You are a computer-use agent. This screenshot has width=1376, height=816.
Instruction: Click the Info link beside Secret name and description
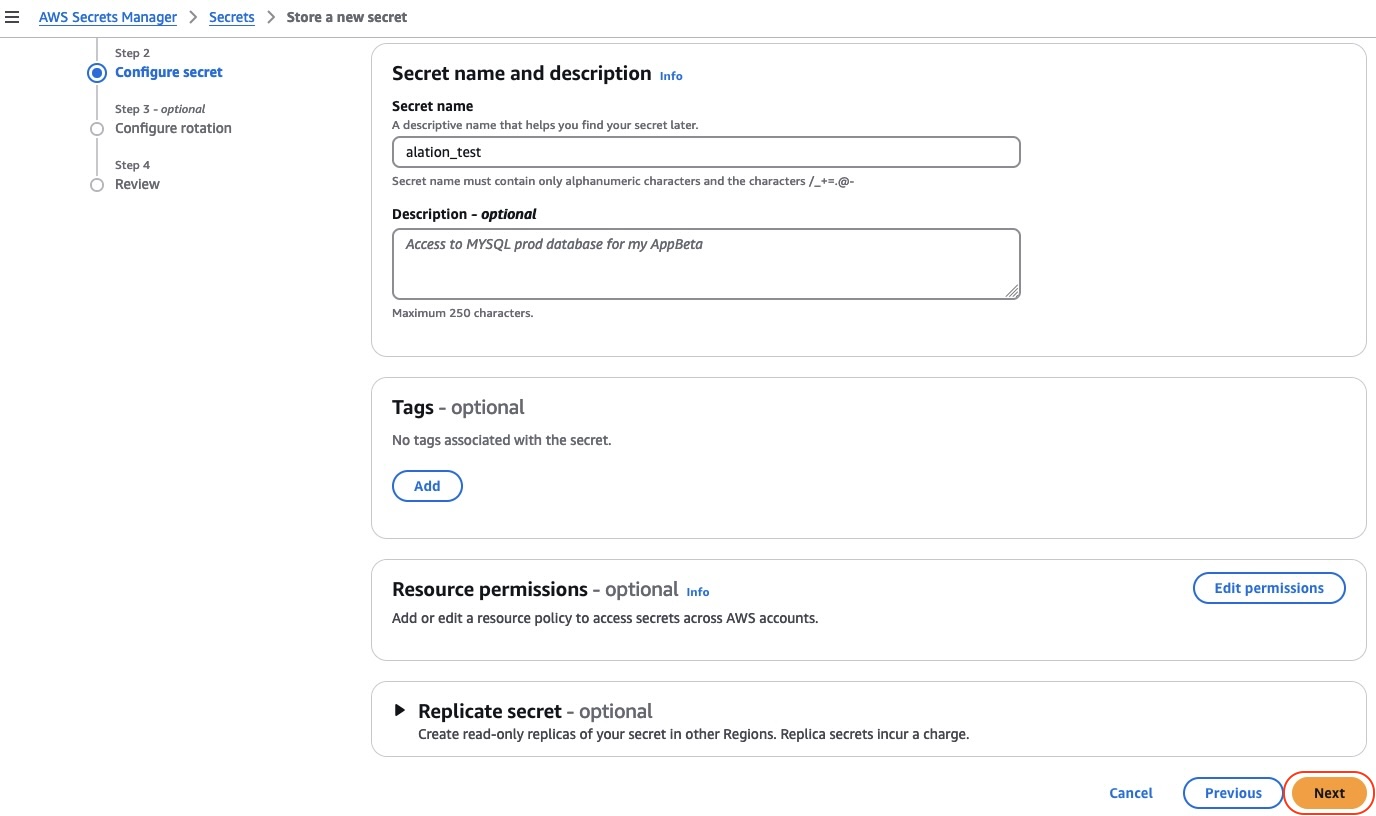671,76
